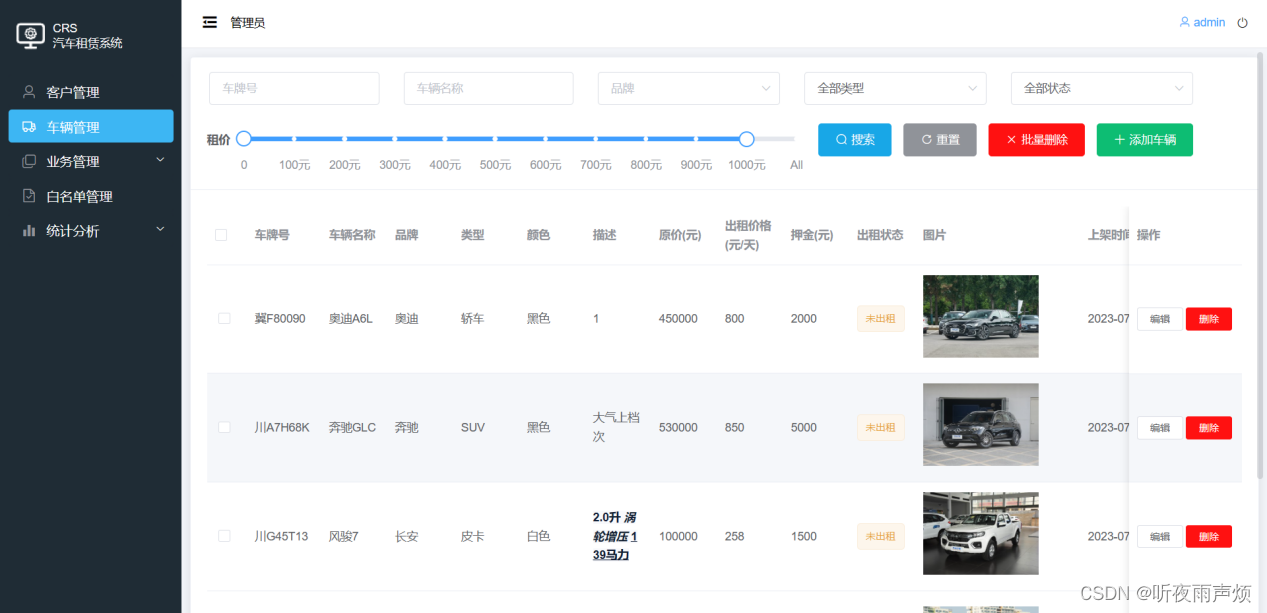Click the rent slider right handle at 1000元
The height and width of the screenshot is (613, 1267).
coord(746,139)
